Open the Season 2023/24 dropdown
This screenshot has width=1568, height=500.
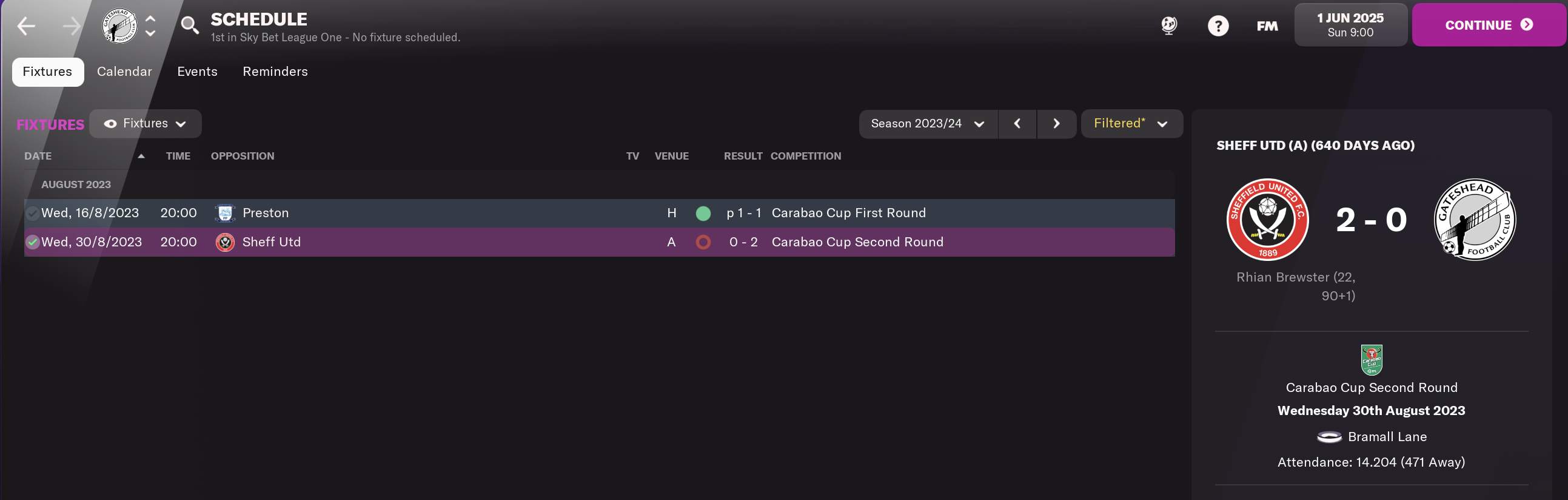point(928,124)
